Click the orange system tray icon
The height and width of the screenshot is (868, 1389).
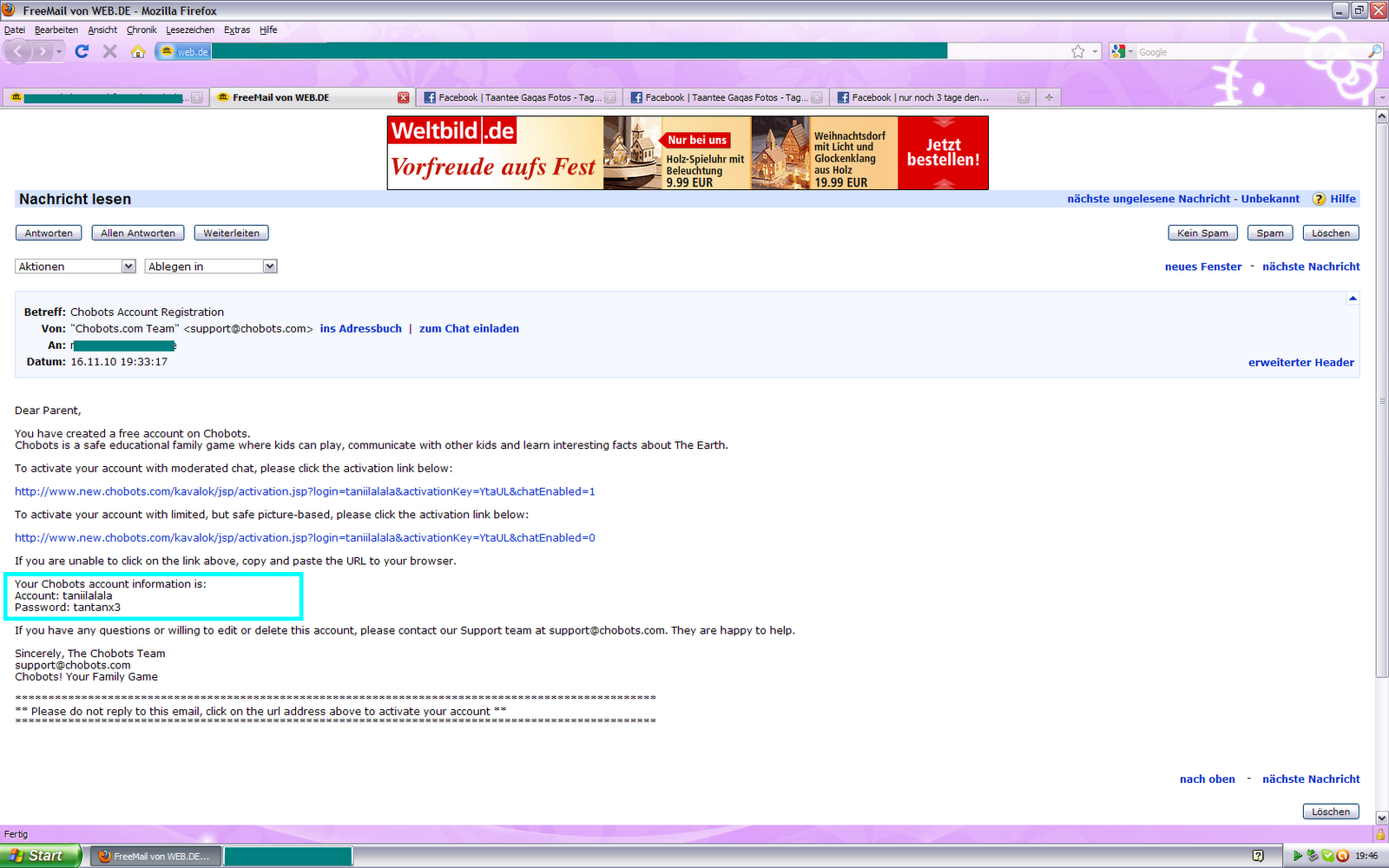click(1343, 856)
